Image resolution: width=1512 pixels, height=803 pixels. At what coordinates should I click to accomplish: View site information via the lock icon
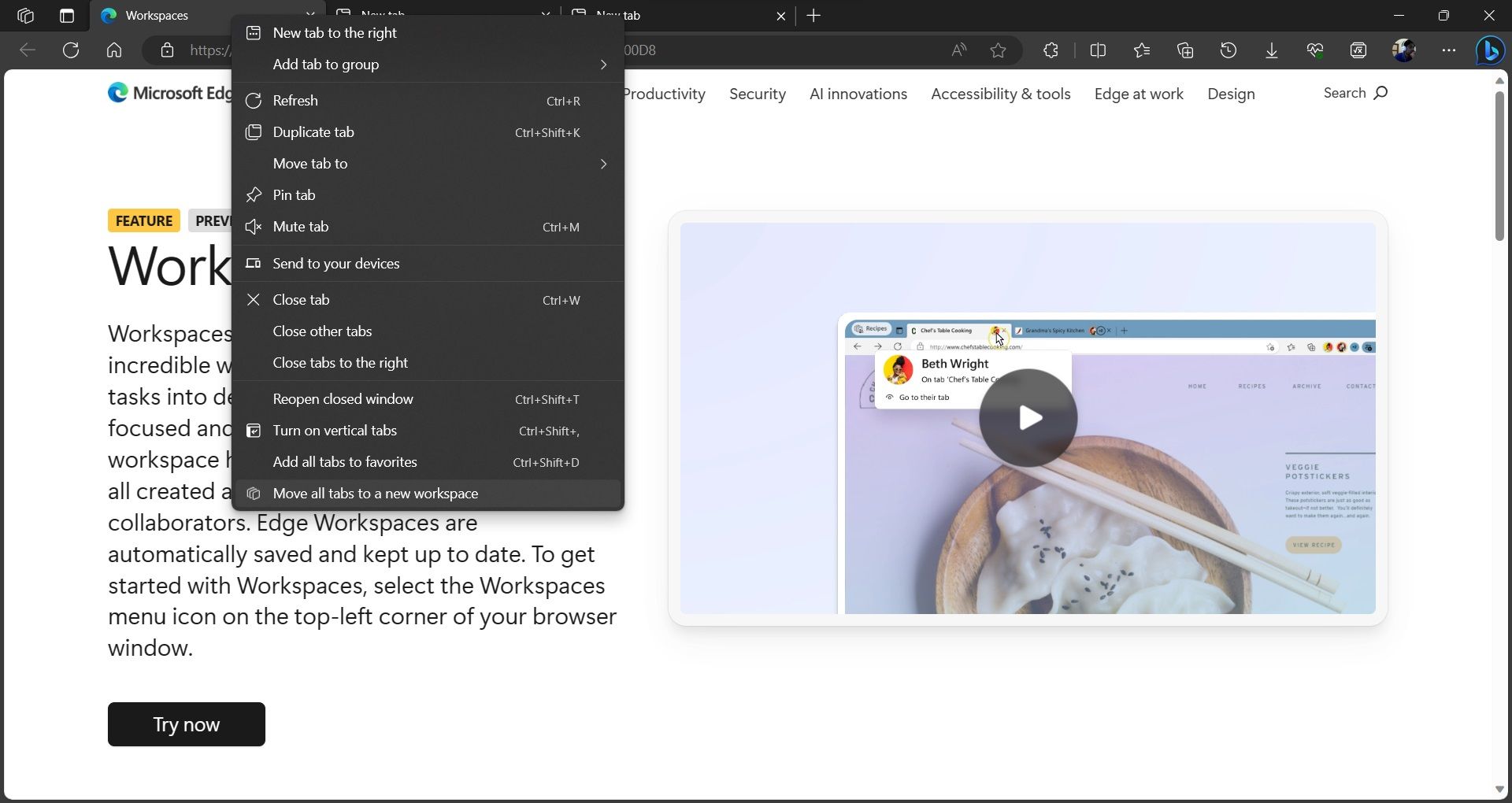pyautogui.click(x=166, y=50)
